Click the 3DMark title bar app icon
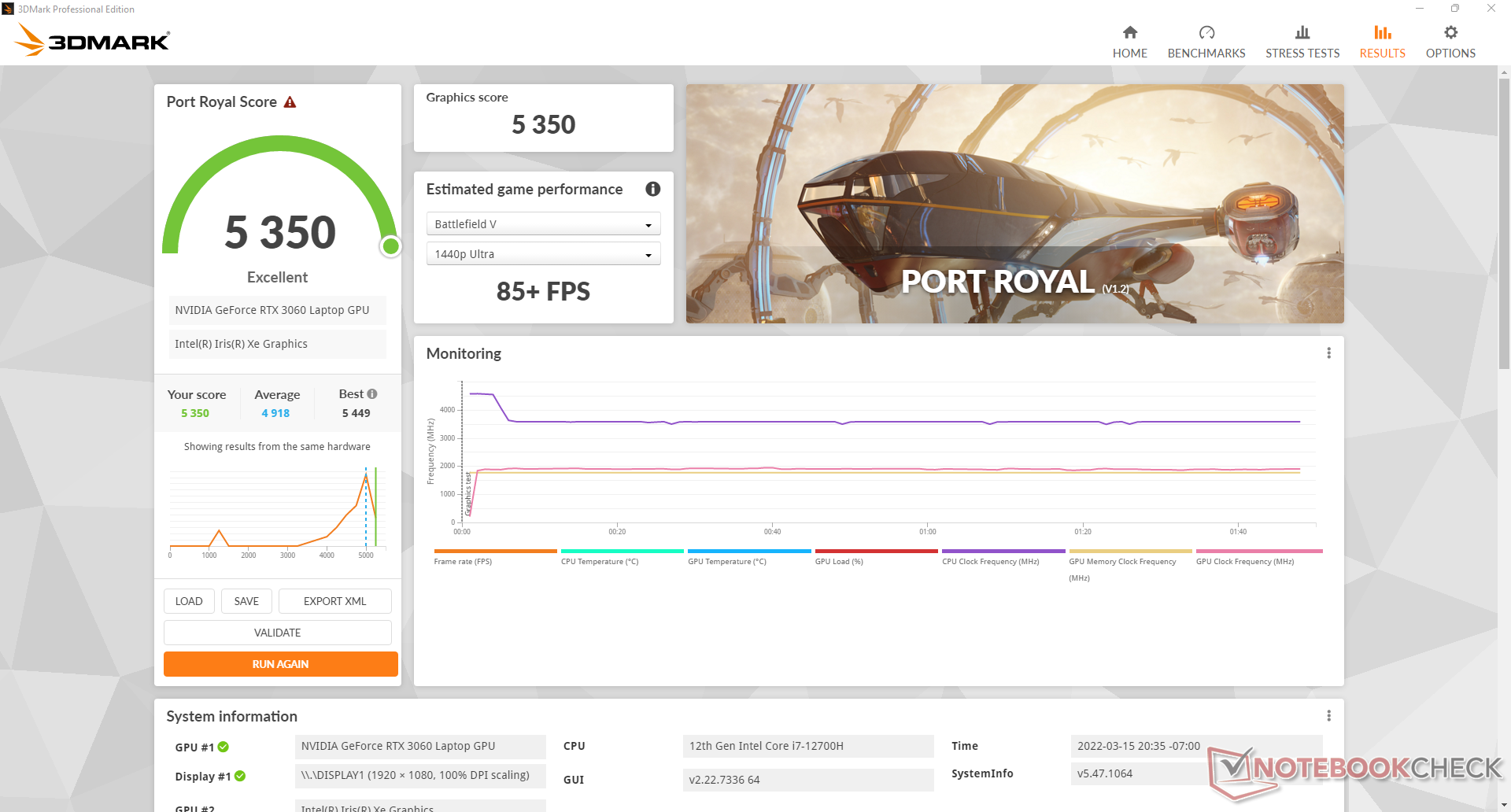This screenshot has width=1511, height=812. [8, 9]
